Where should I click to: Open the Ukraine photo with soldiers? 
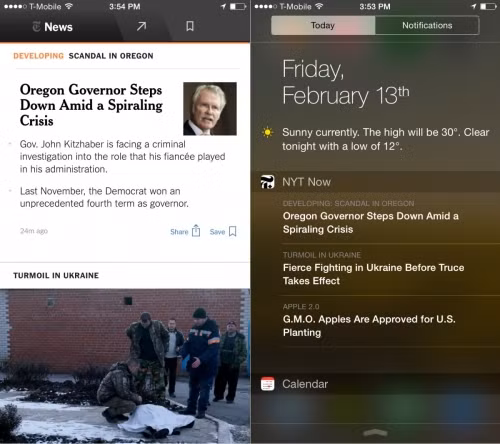(x=125, y=366)
